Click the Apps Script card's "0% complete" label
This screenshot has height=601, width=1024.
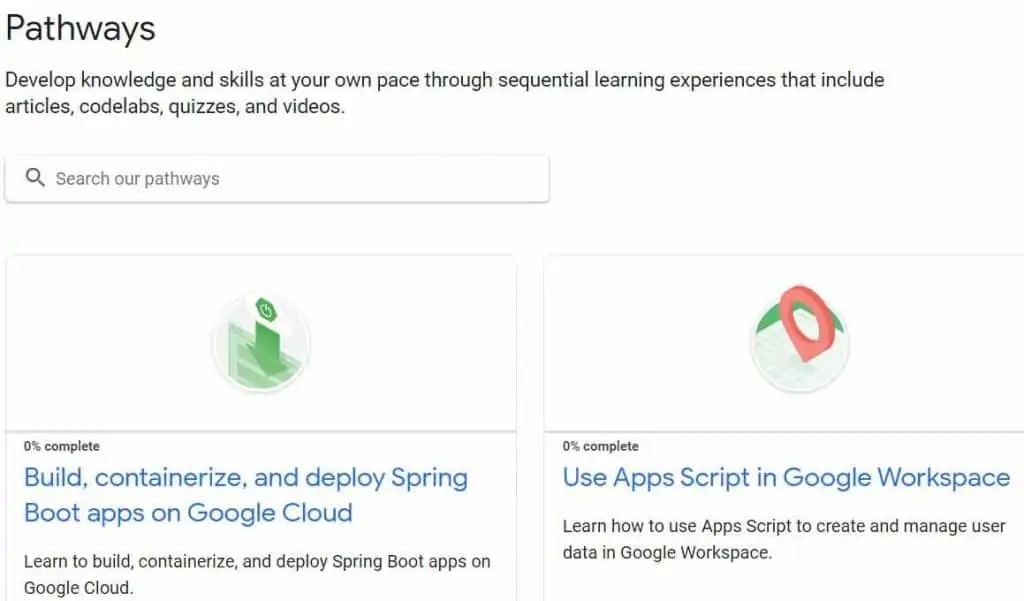click(x=600, y=446)
